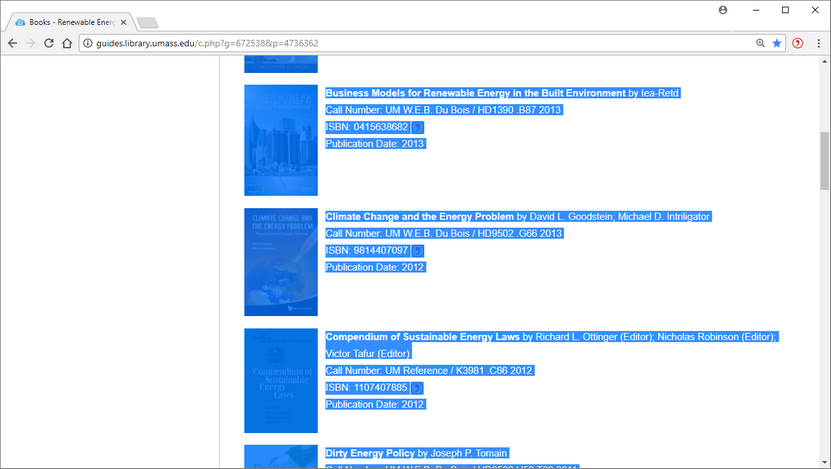The height and width of the screenshot is (469, 831).
Task: Click call number HD9502 .G66 2013 text
Action: [519, 234]
